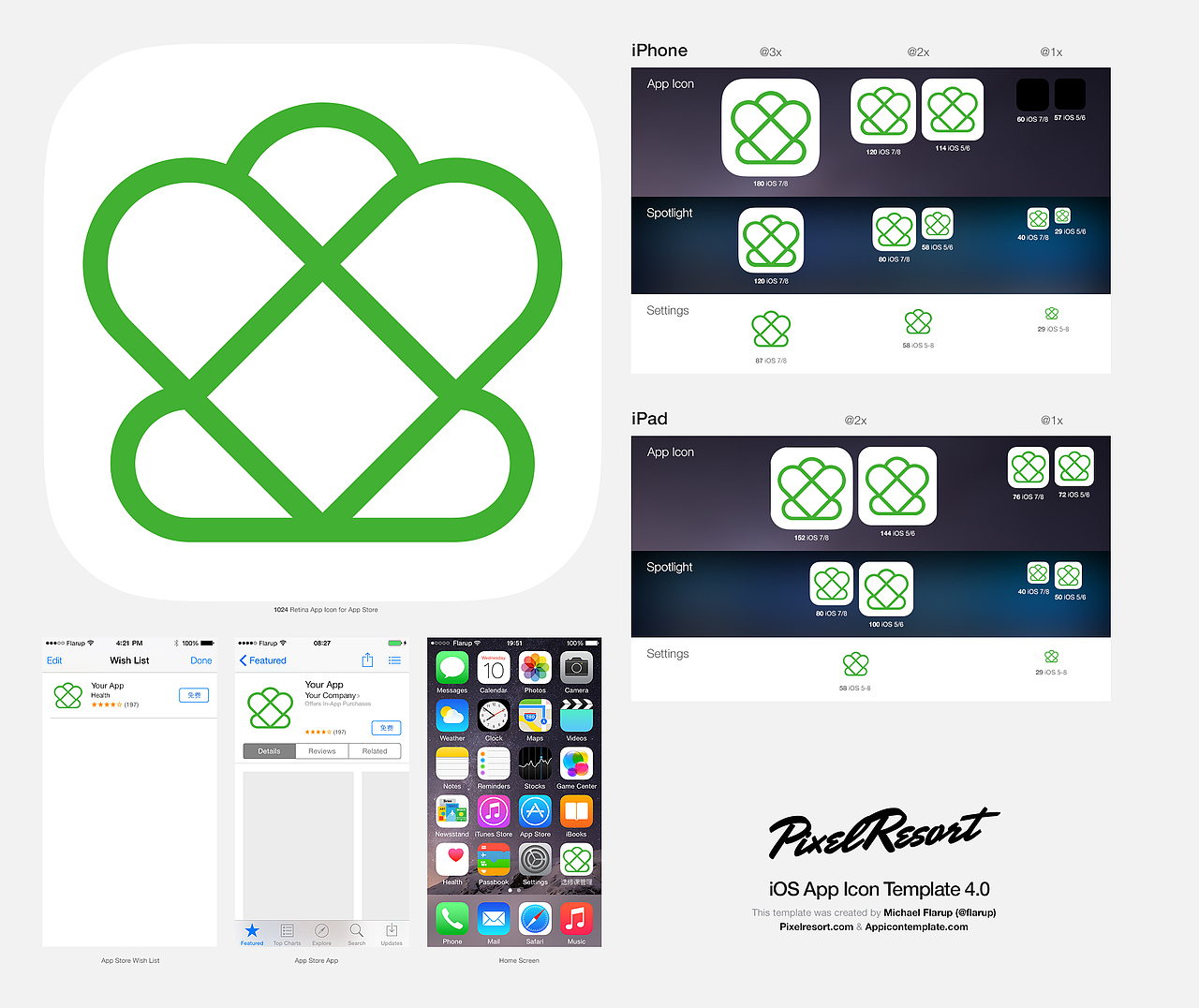Open the Messages app on the home screen

[452, 668]
